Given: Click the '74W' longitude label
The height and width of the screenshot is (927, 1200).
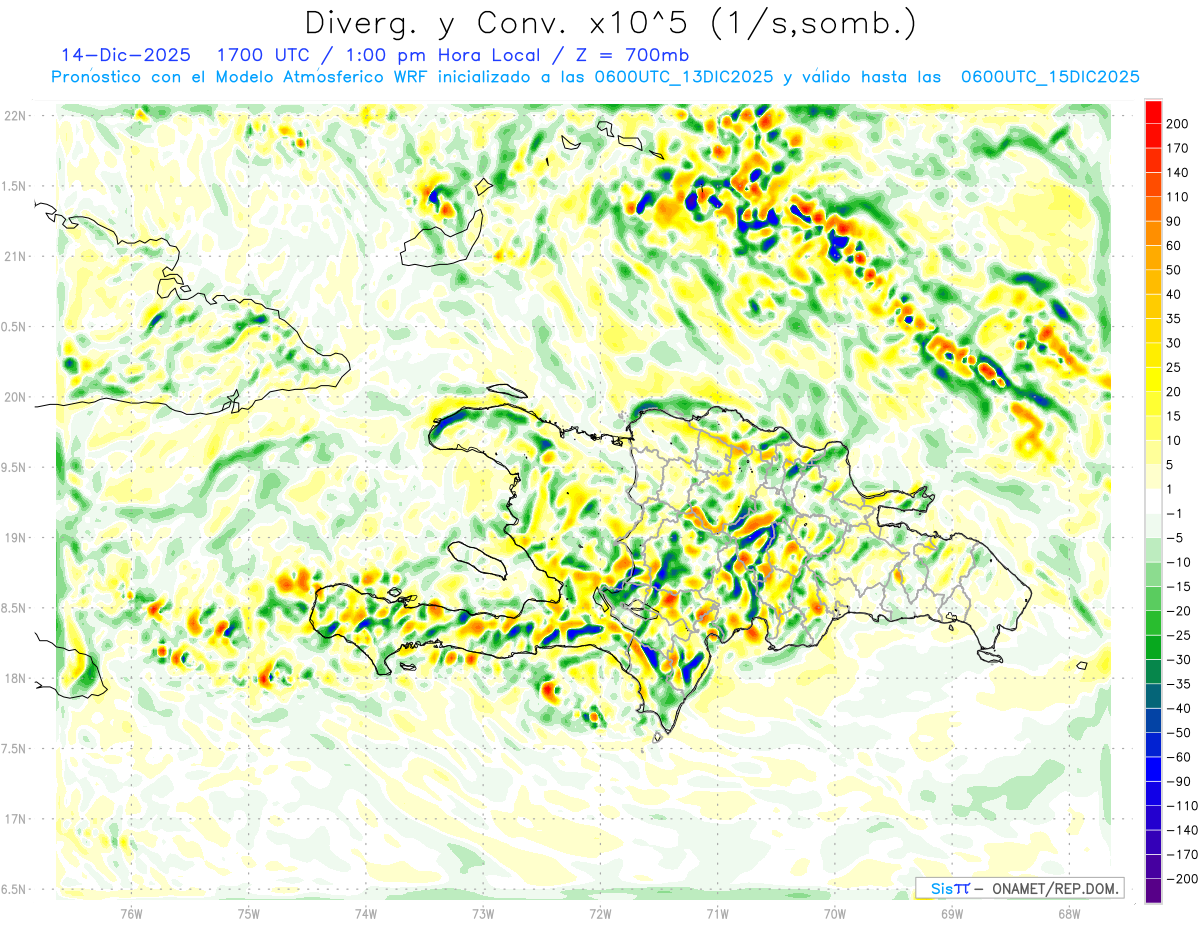Looking at the screenshot, I should tap(366, 913).
